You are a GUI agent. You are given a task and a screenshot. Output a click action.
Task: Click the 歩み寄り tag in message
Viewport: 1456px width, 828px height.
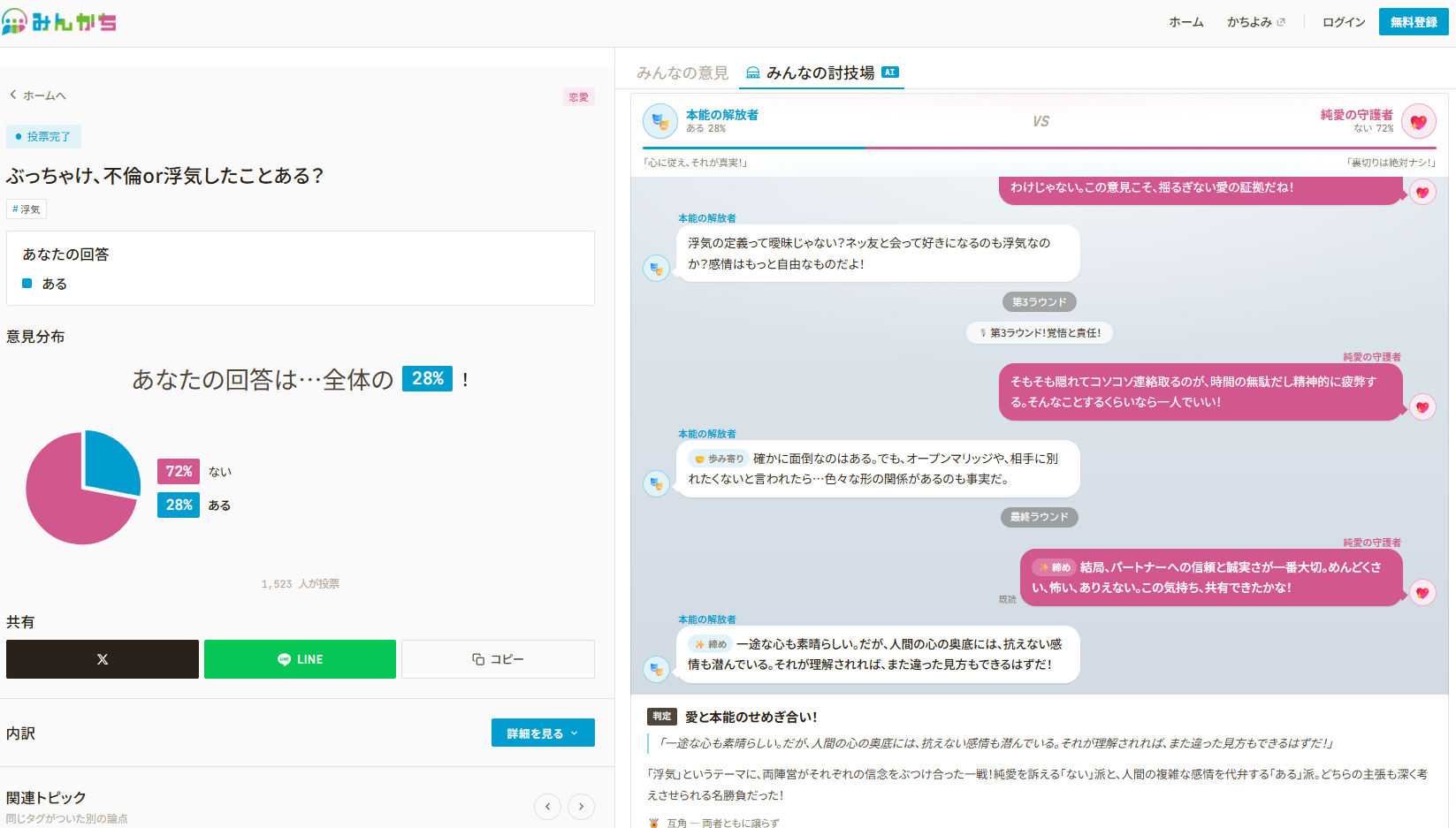point(719,459)
